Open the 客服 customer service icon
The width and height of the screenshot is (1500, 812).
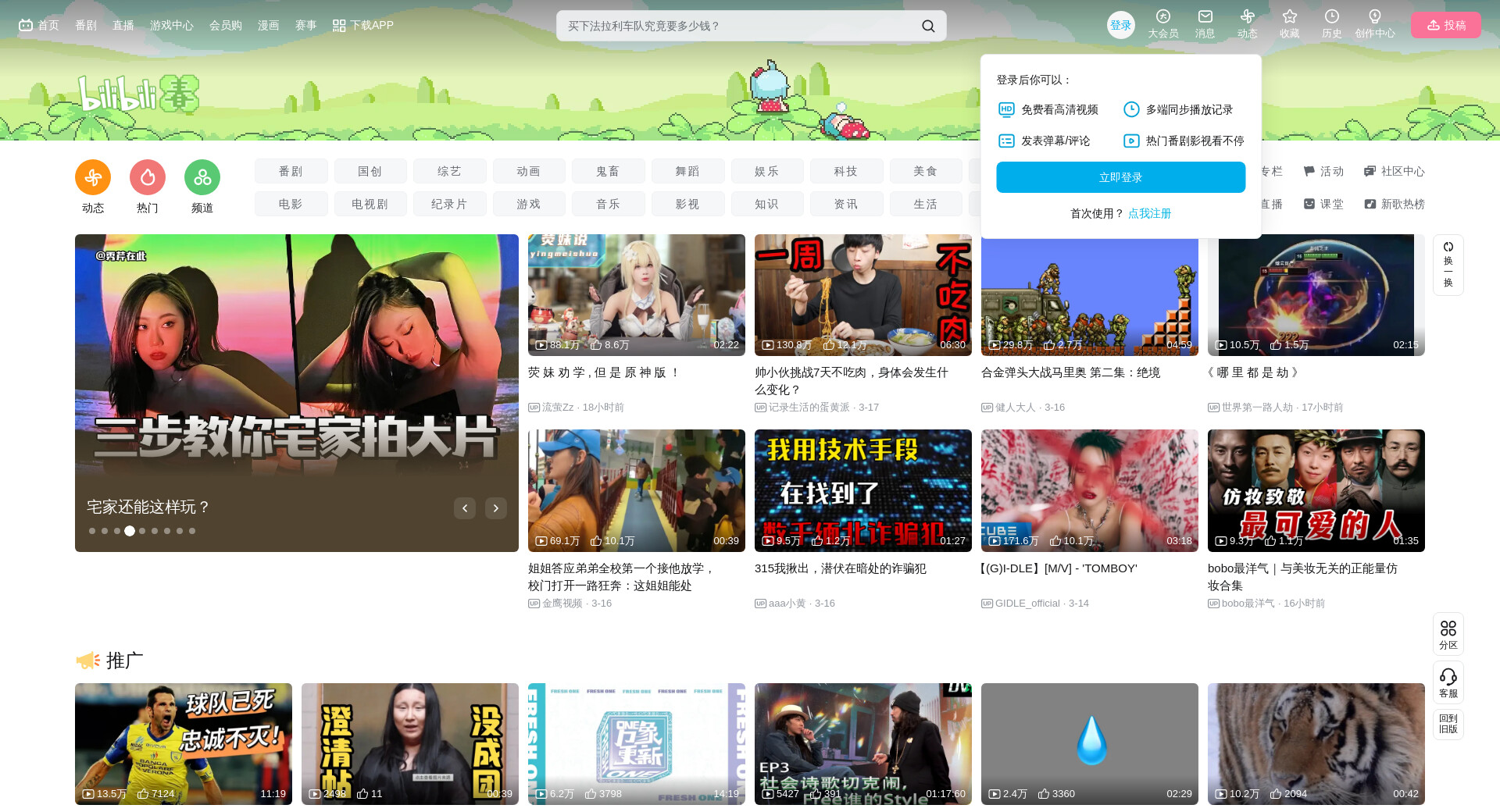(1448, 682)
